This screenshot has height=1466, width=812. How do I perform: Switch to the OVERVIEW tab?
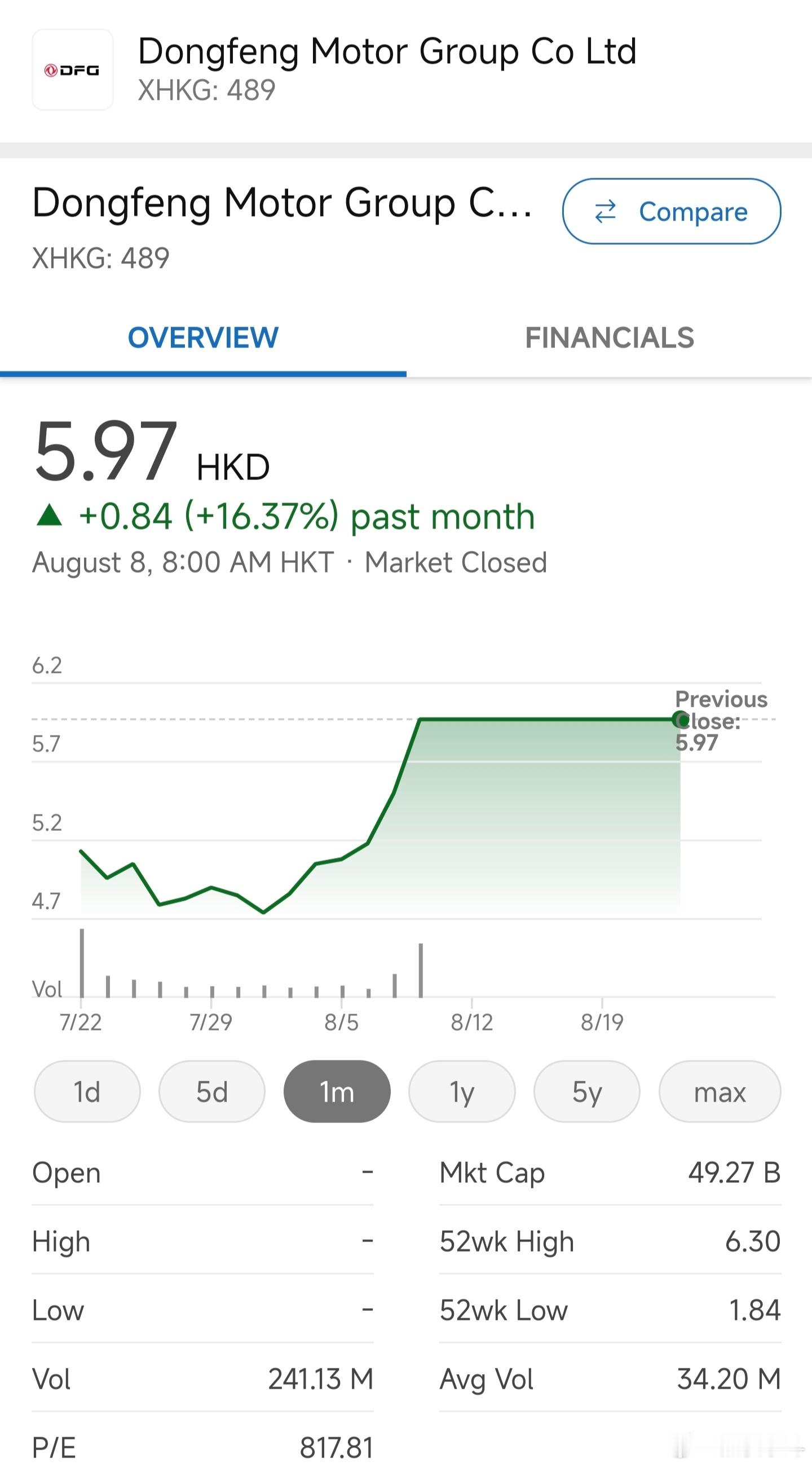(203, 337)
